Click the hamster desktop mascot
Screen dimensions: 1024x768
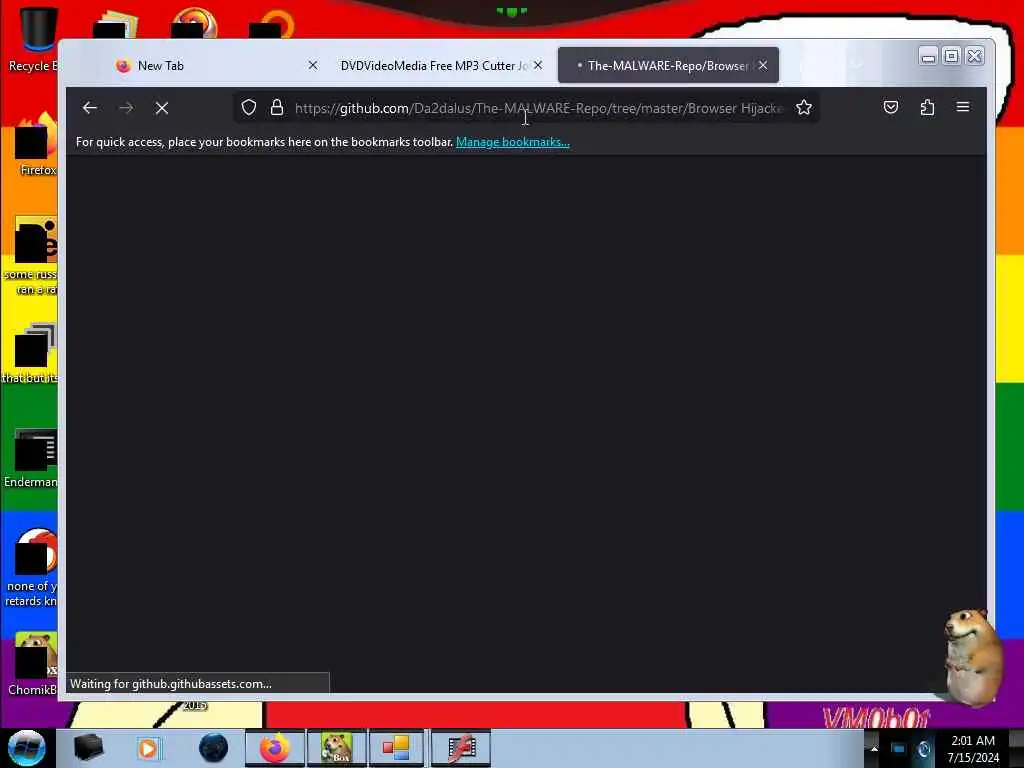[973, 656]
